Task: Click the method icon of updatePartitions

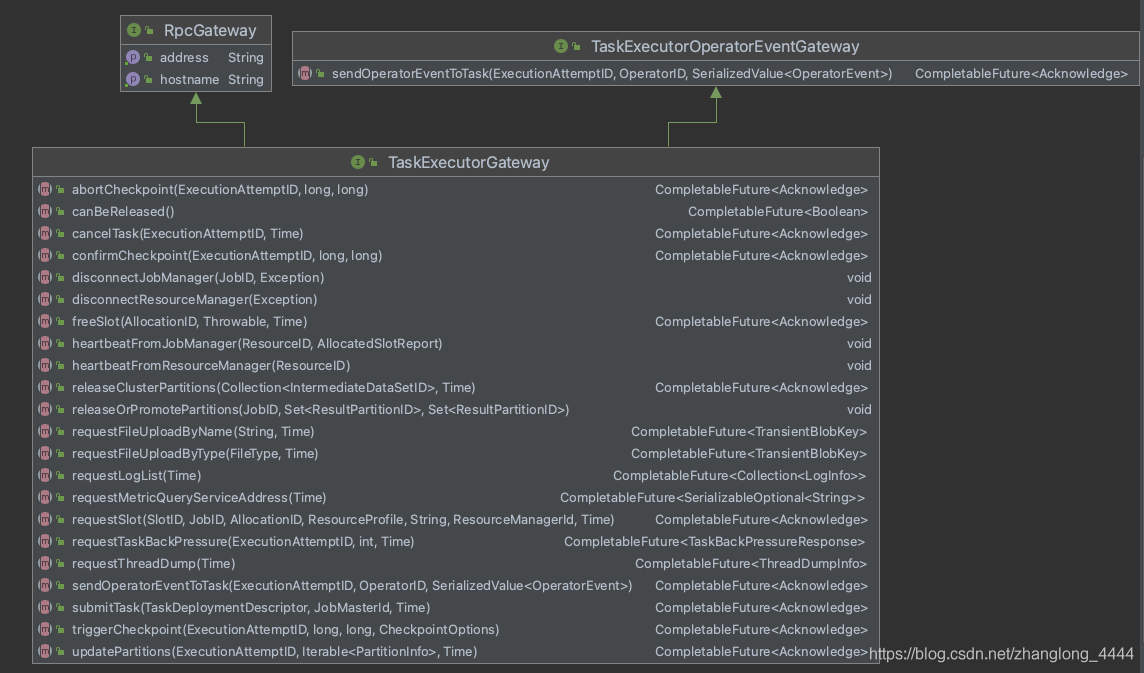Action: [x=45, y=651]
